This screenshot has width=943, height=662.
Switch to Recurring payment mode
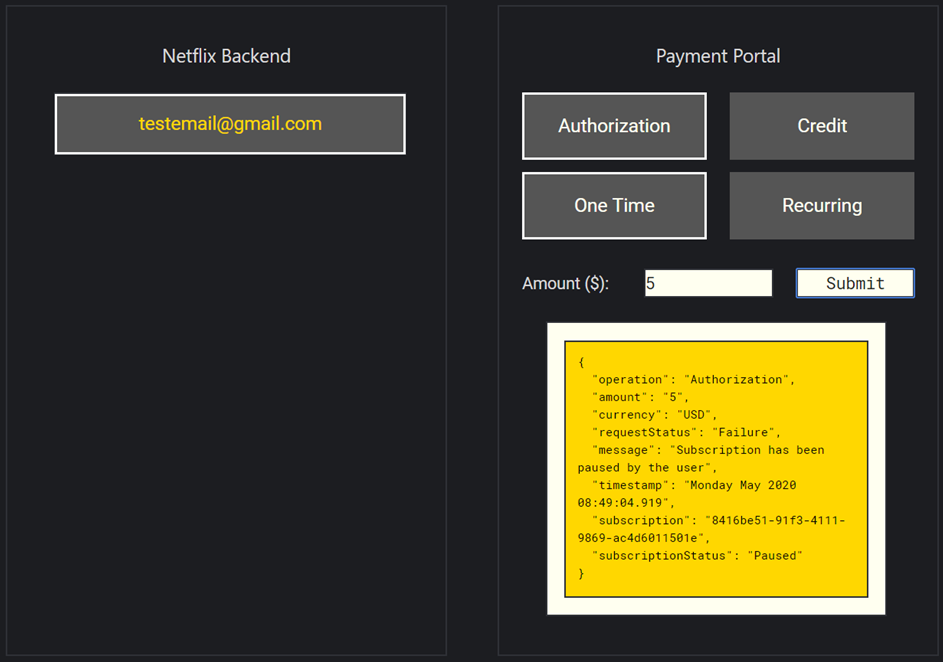(821, 205)
